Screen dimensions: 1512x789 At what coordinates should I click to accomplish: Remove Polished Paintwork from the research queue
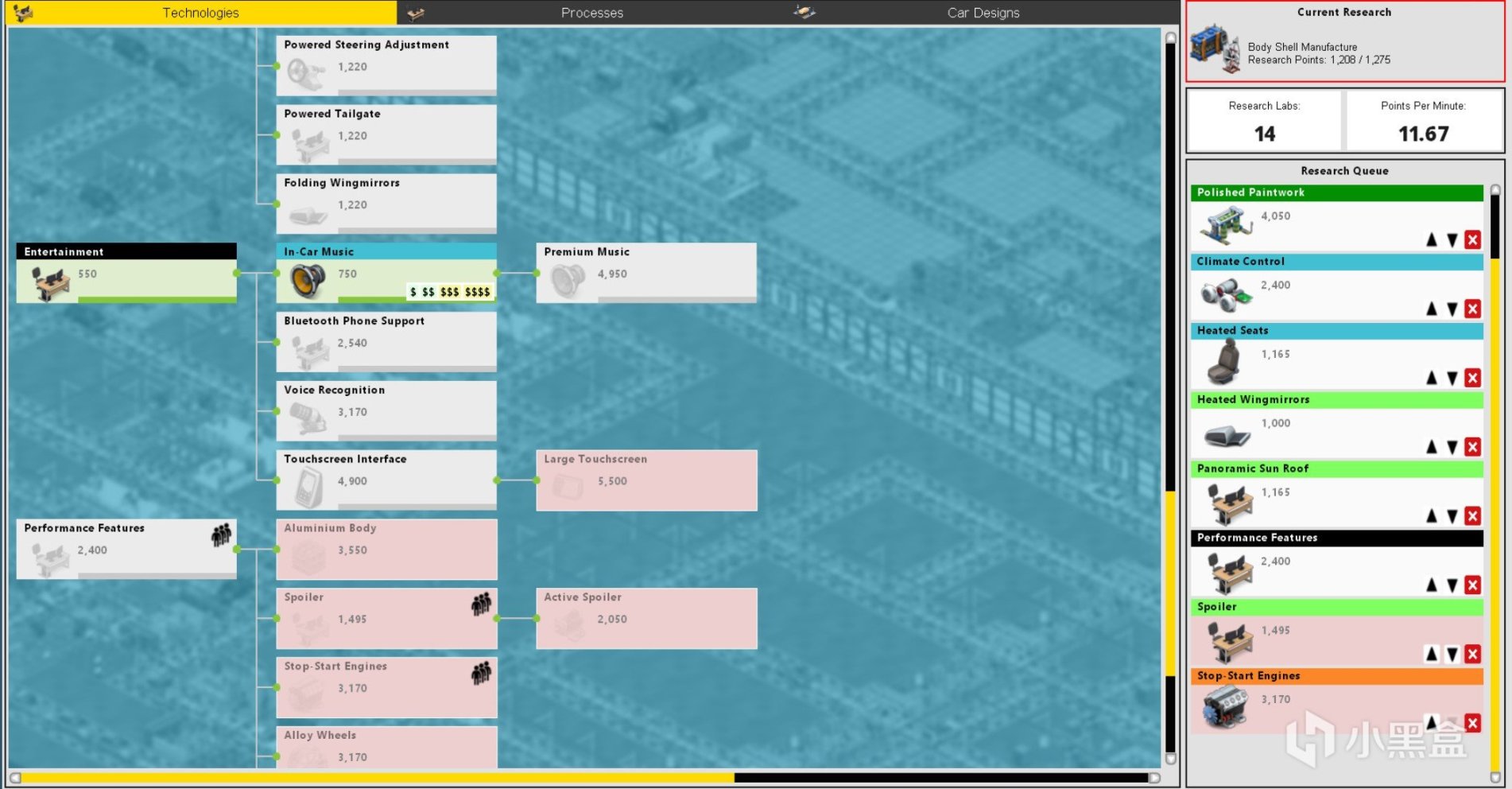click(1473, 239)
